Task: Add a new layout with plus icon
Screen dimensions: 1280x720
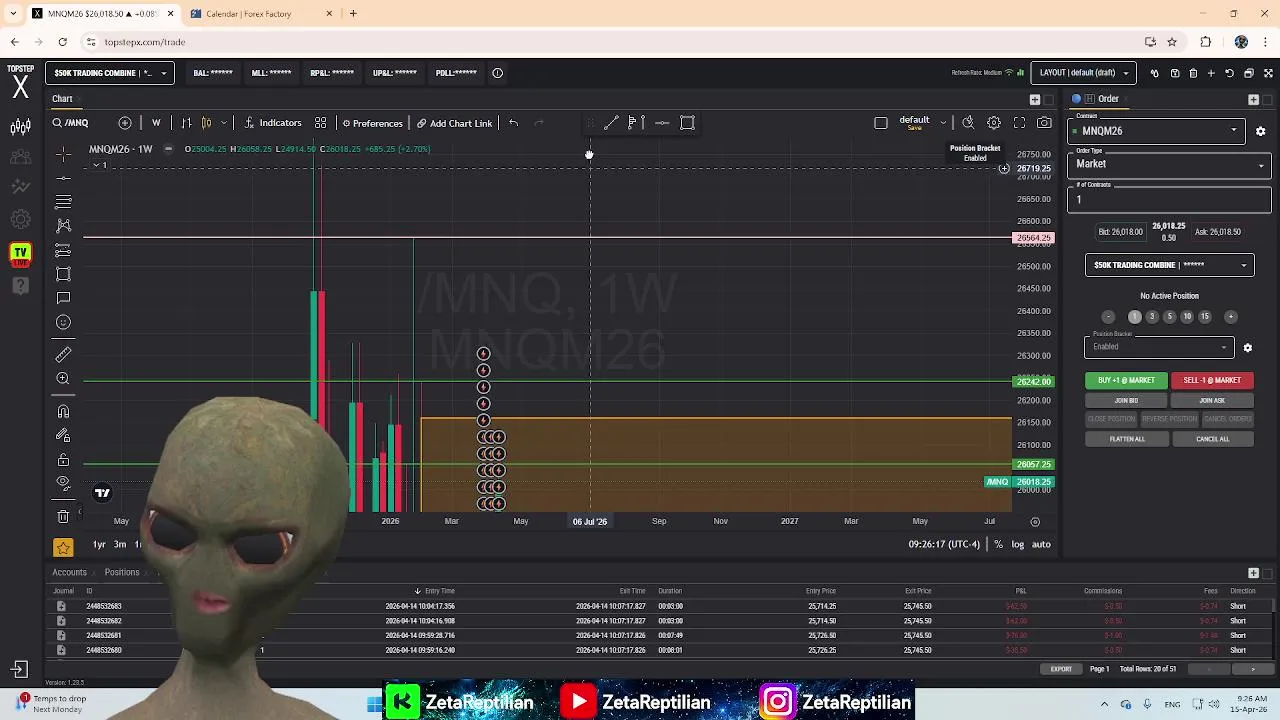Action: click(1211, 73)
